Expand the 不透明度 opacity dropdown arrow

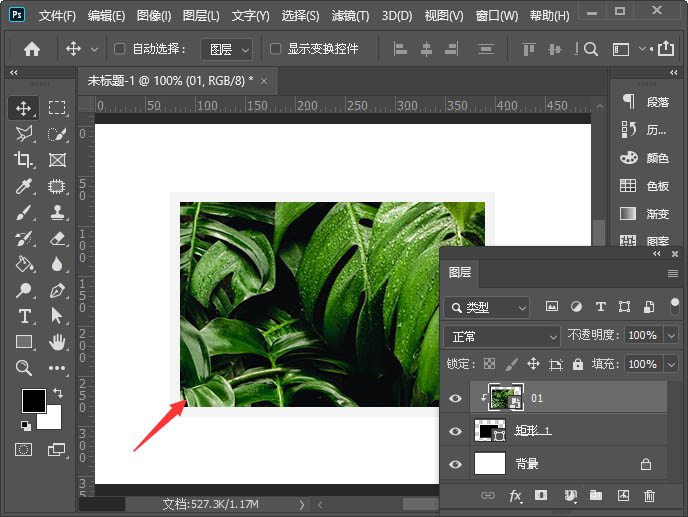pyautogui.click(x=671, y=336)
